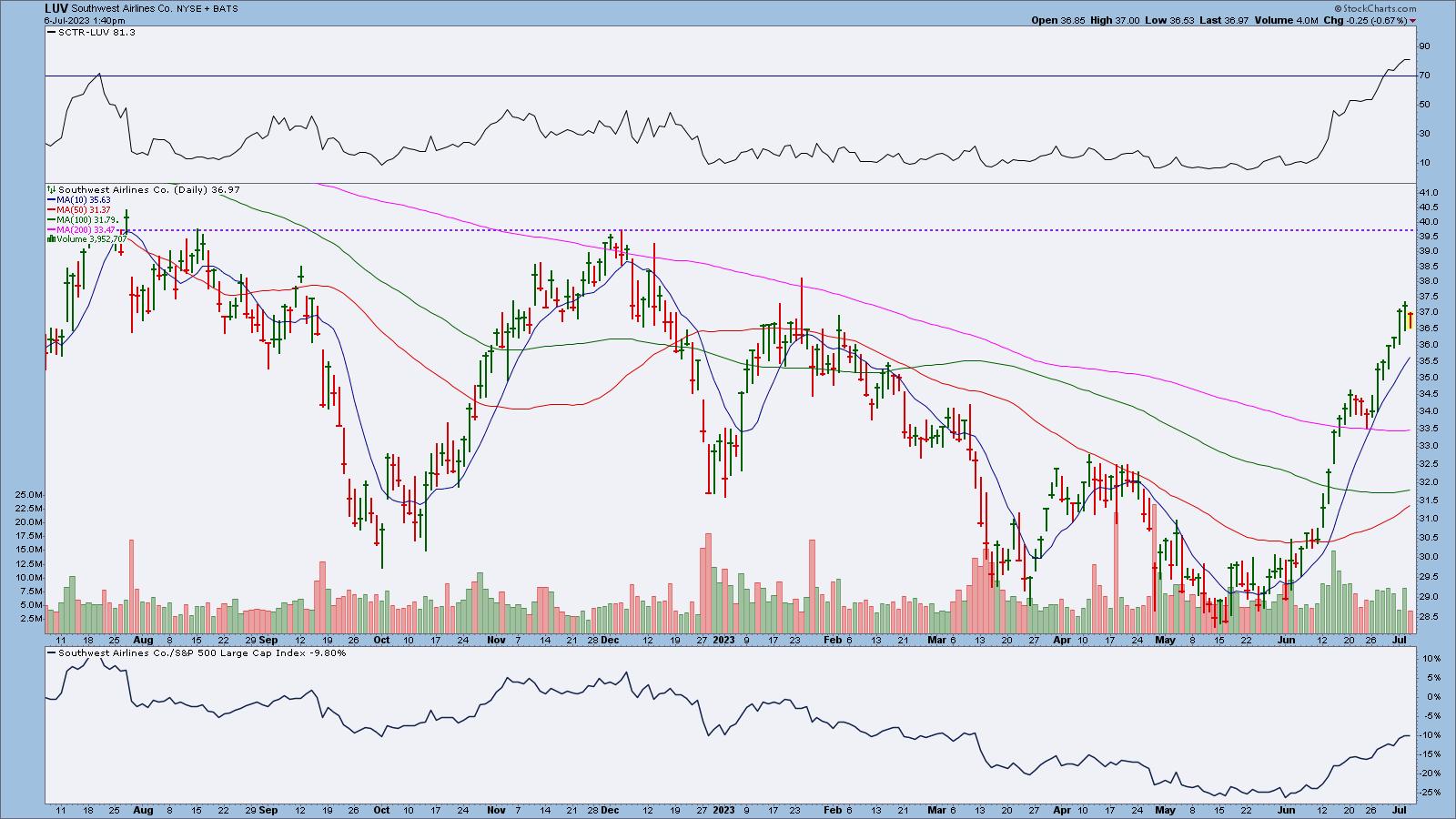The image size is (1456, 819).
Task: Click the green Volume bars legend icon
Action: click(51, 239)
